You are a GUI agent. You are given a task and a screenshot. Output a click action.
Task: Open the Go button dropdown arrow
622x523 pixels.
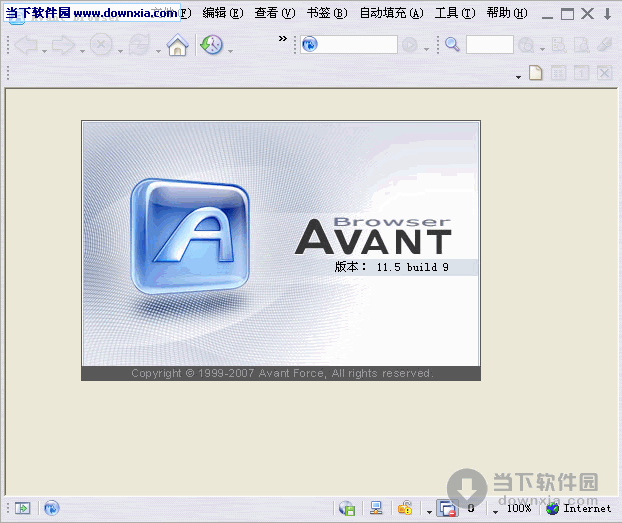(x=426, y=50)
